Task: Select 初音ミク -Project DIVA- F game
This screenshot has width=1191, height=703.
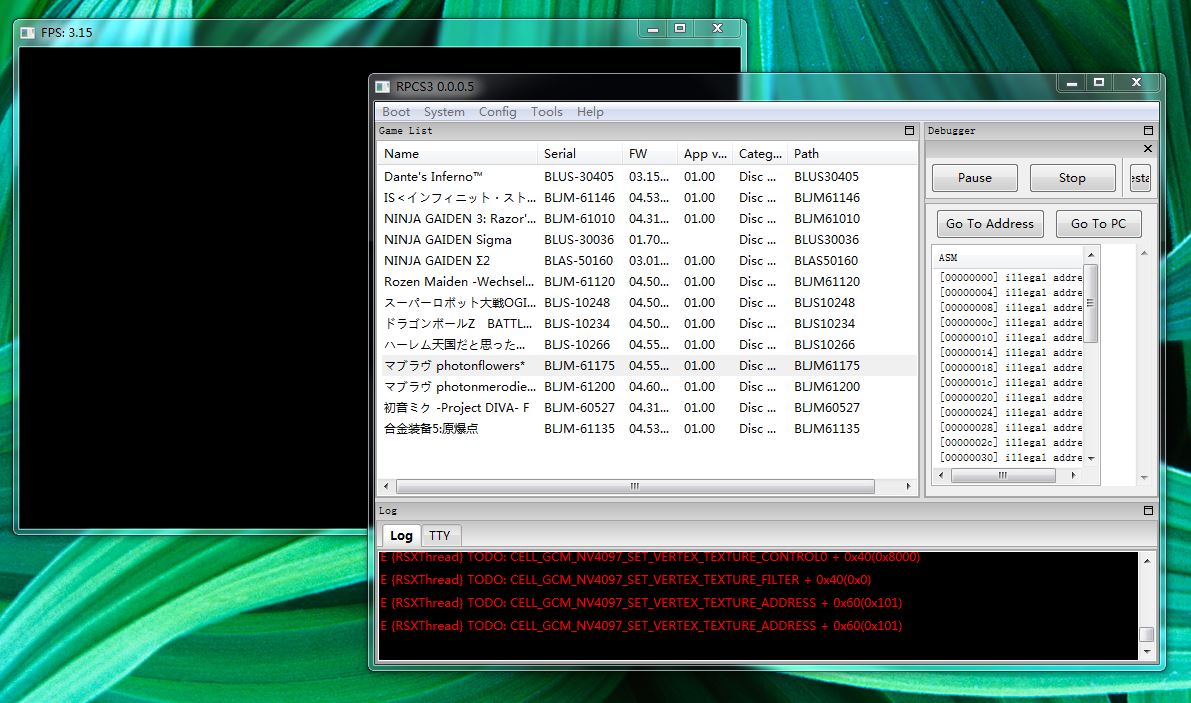Action: pyautogui.click(x=646, y=408)
